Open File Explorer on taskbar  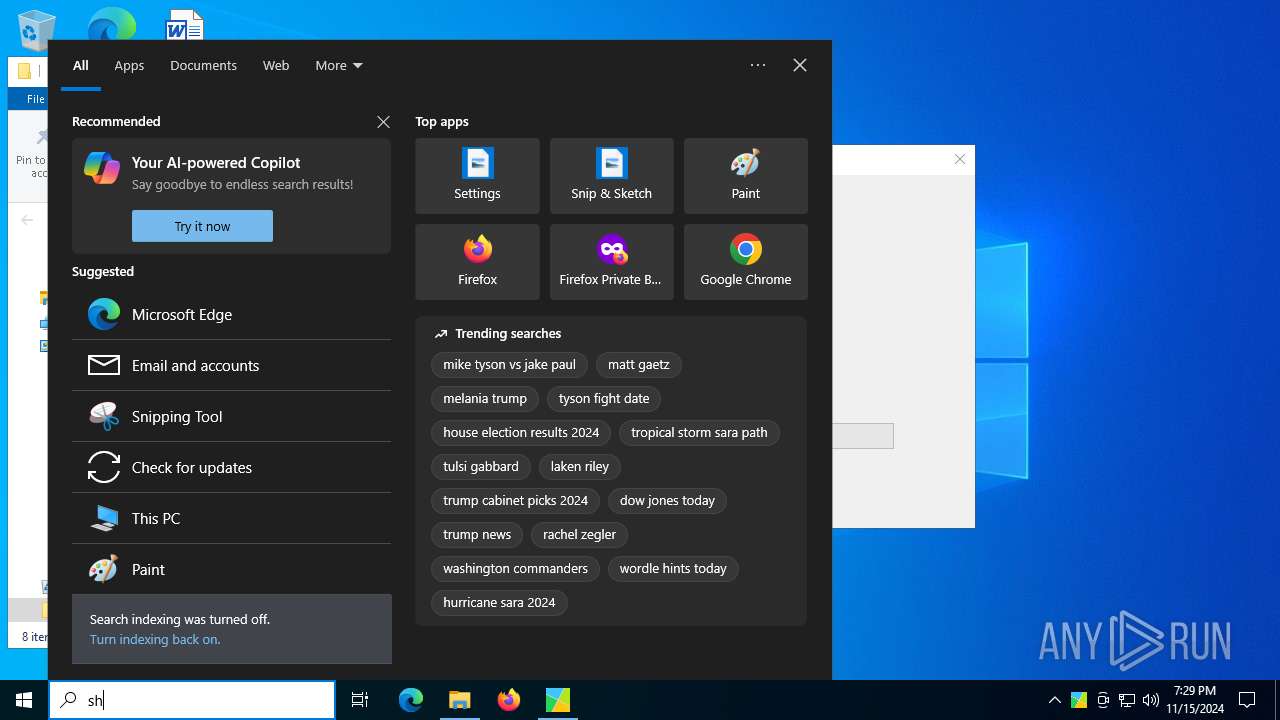(x=460, y=700)
